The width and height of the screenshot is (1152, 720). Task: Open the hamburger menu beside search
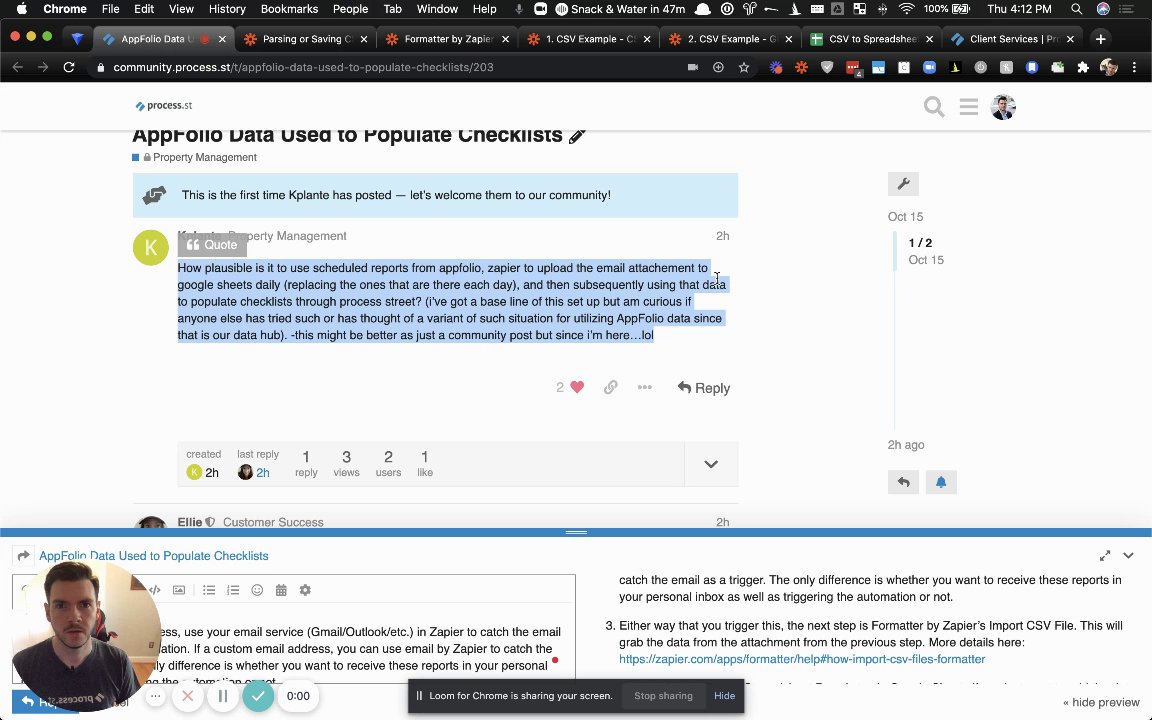[968, 107]
